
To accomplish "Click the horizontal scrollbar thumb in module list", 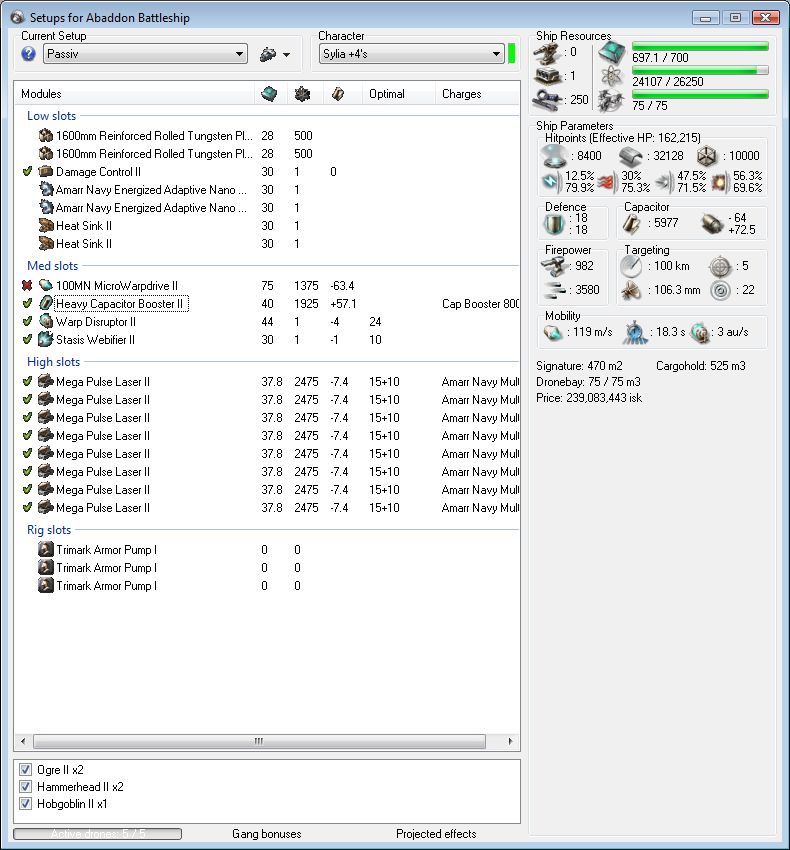I will click(259, 741).
